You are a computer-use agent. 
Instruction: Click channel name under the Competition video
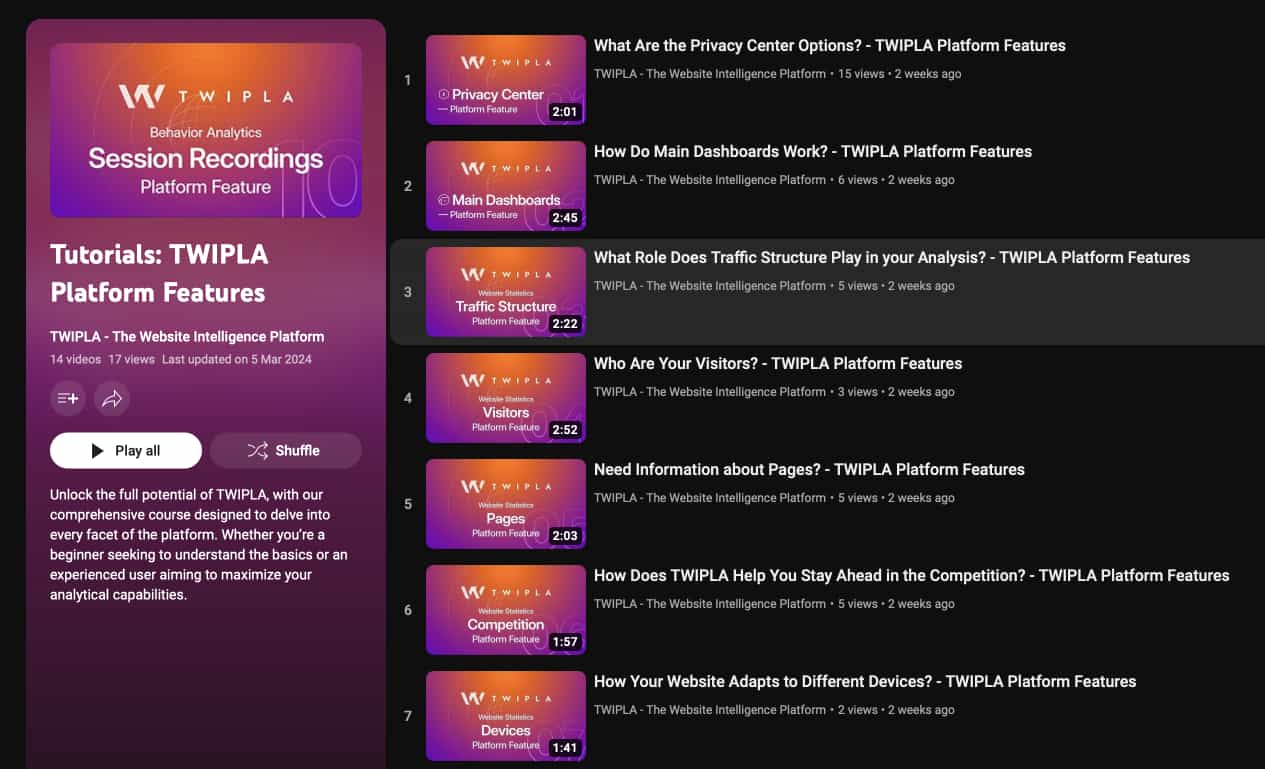709,604
